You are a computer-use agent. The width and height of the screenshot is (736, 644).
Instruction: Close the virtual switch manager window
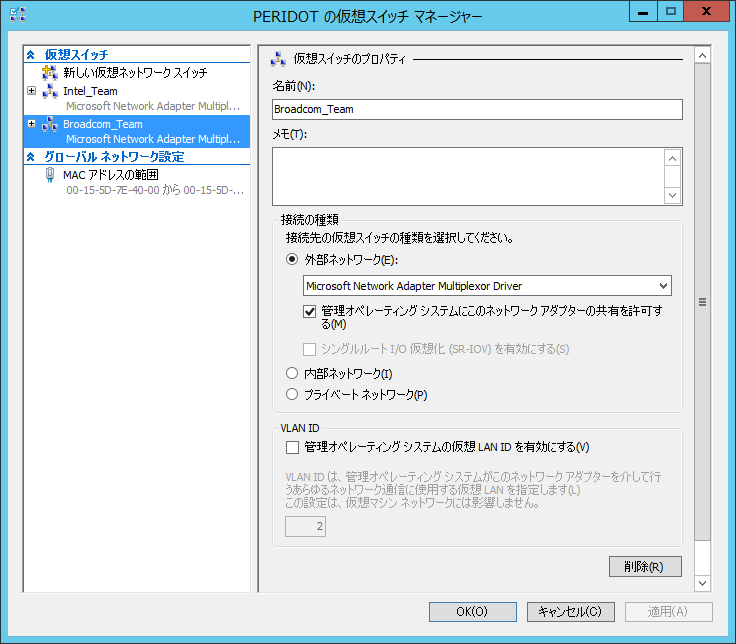coord(706,11)
